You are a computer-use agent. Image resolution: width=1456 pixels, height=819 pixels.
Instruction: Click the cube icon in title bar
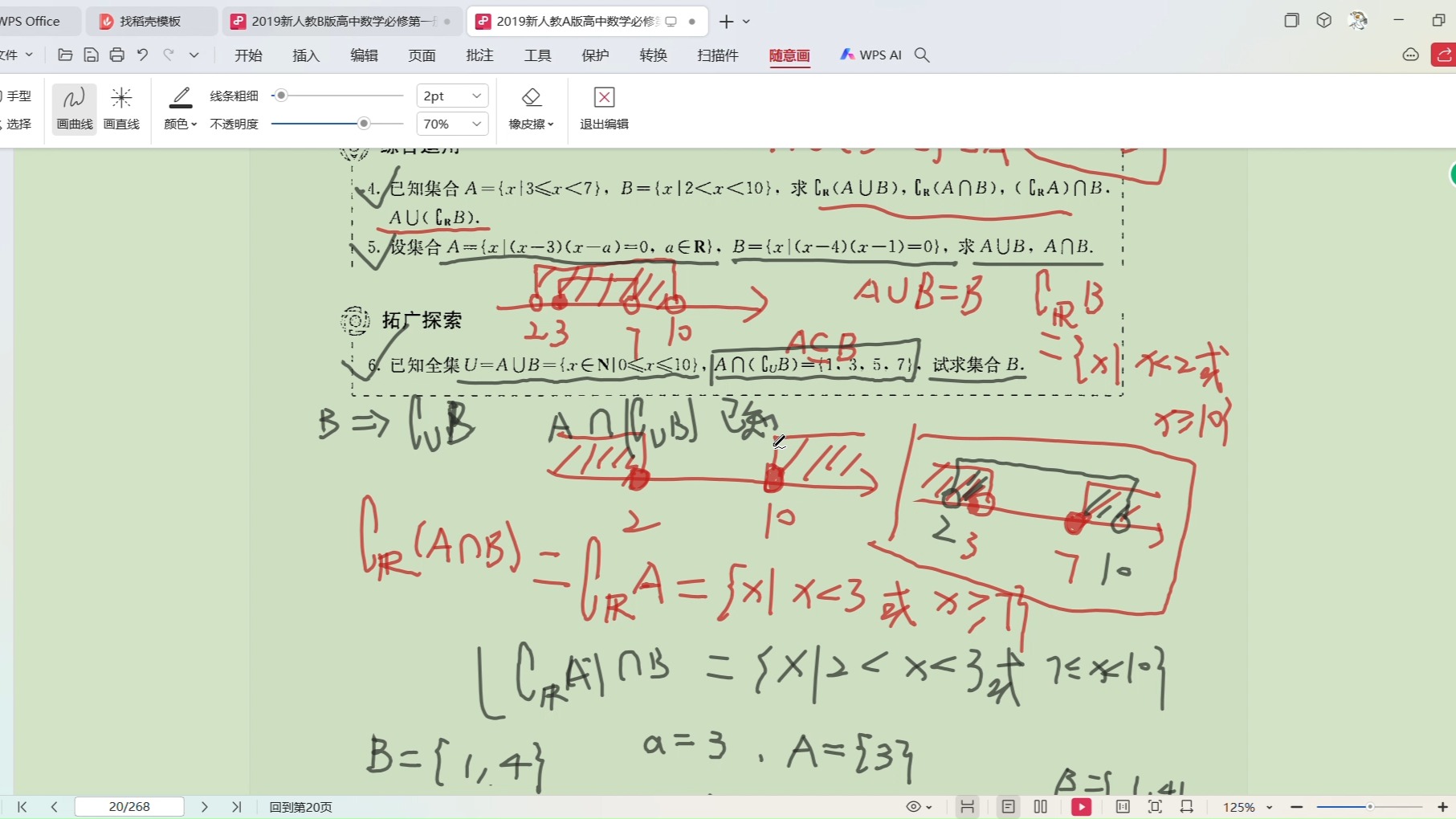click(1324, 21)
